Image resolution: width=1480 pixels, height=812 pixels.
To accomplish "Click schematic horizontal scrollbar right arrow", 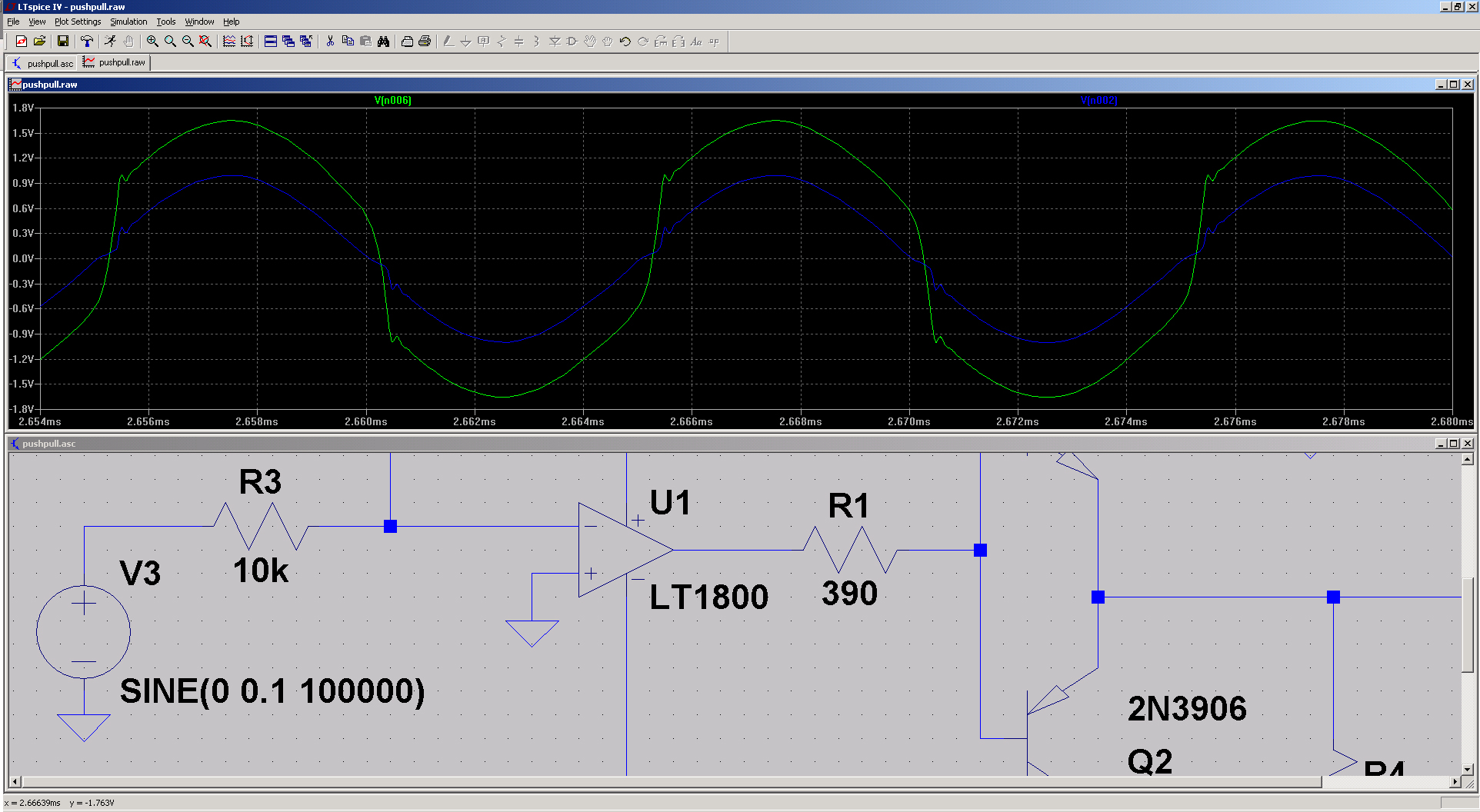I will [x=1455, y=782].
